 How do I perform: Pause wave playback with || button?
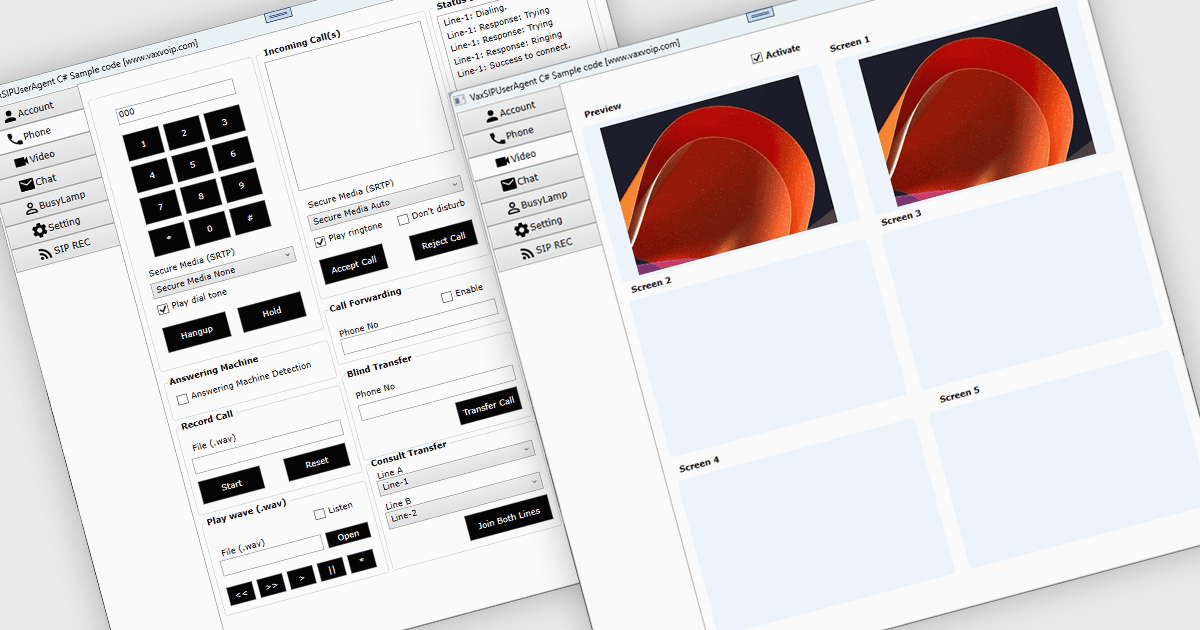331,570
